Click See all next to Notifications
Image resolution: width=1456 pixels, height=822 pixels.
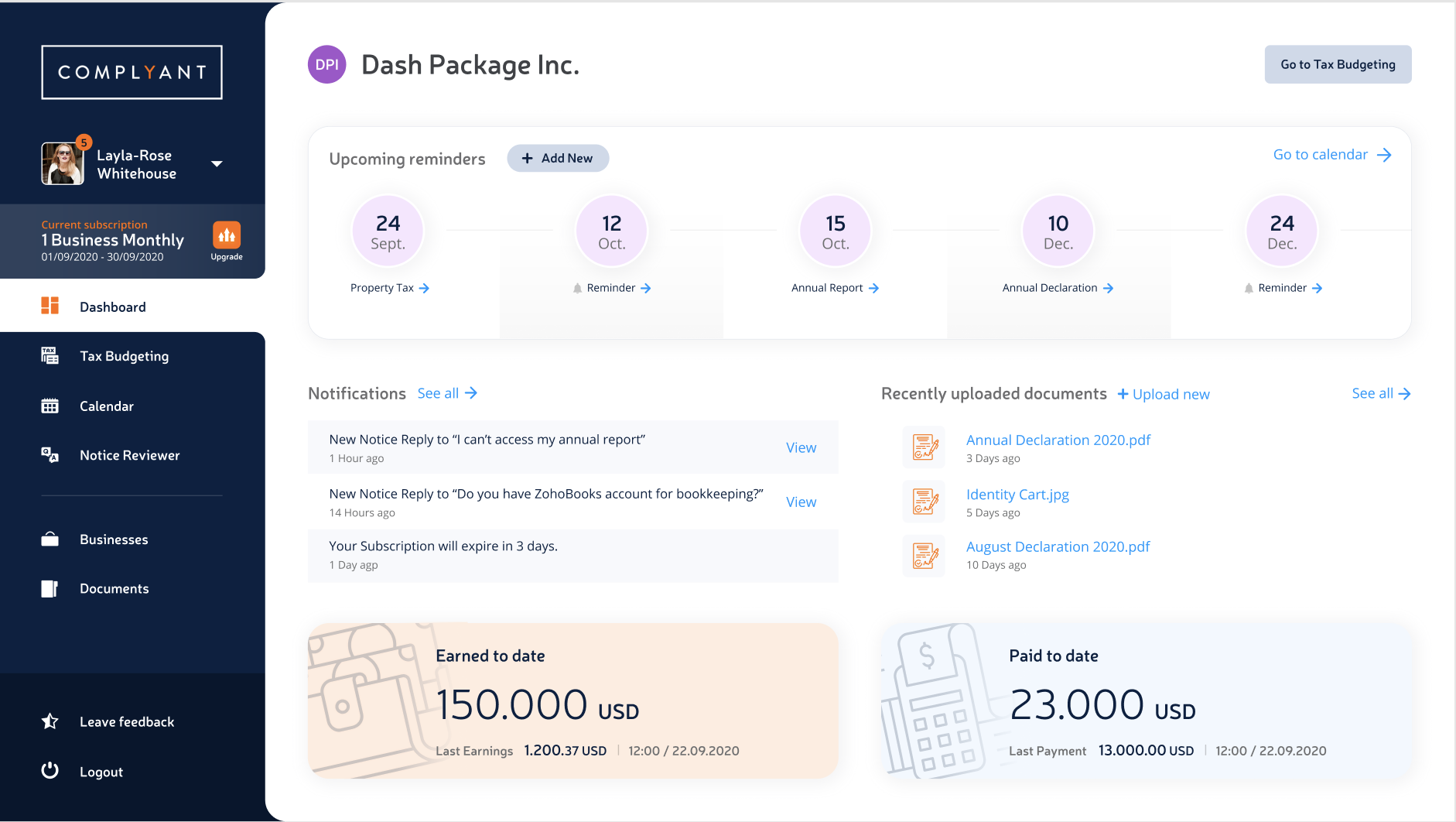click(447, 393)
